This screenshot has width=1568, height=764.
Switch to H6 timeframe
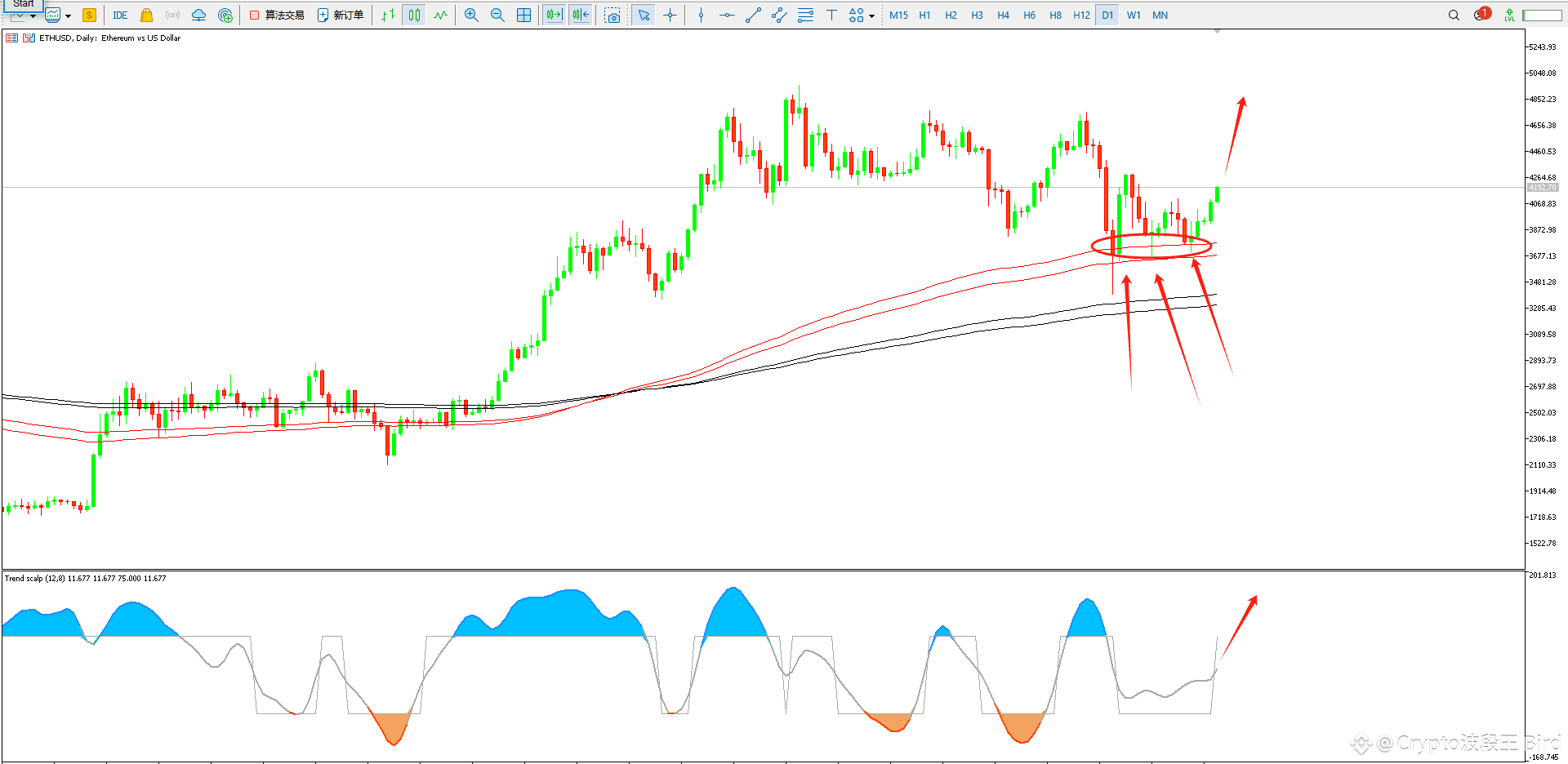[1029, 16]
